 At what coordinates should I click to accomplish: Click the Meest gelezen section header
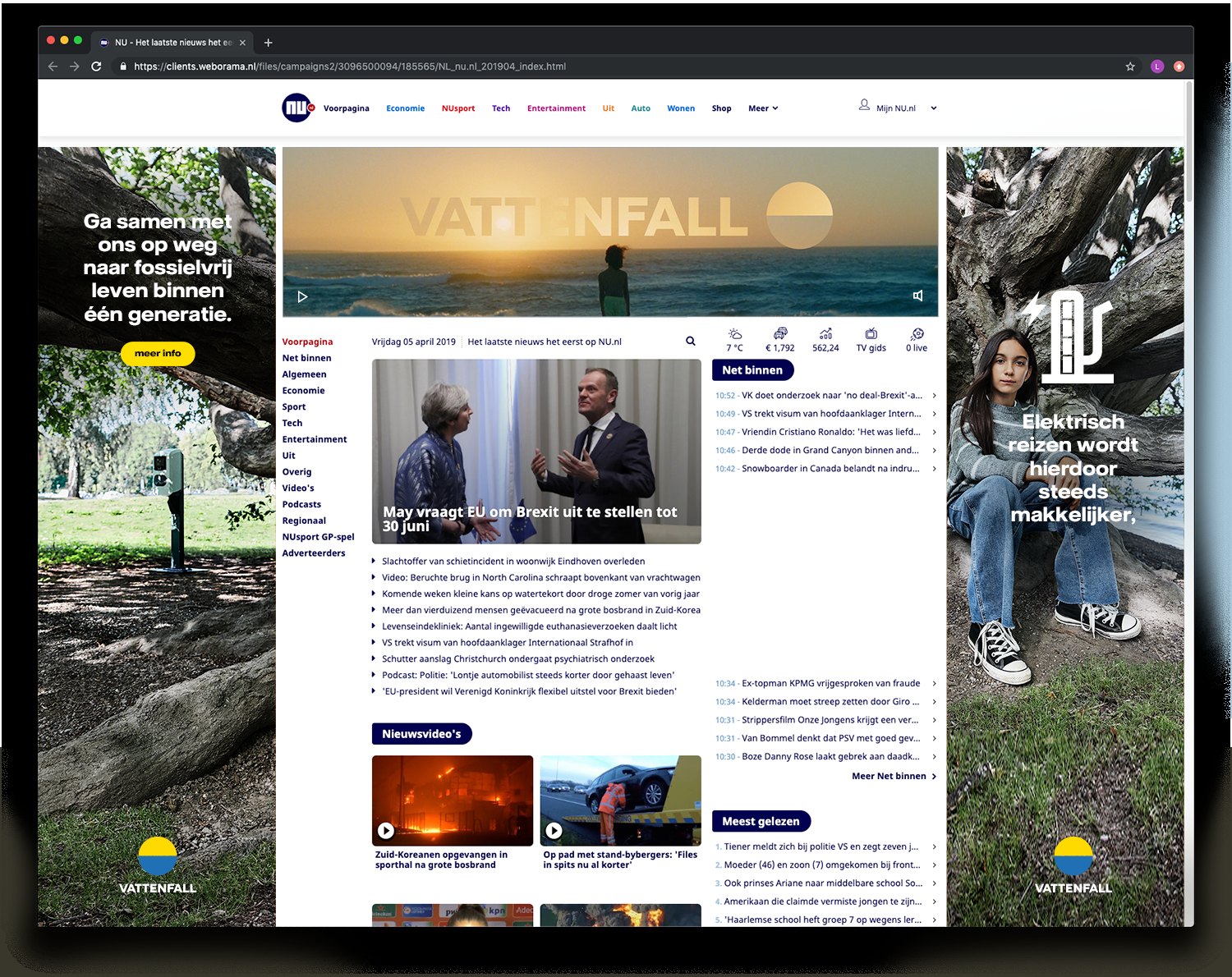point(761,821)
